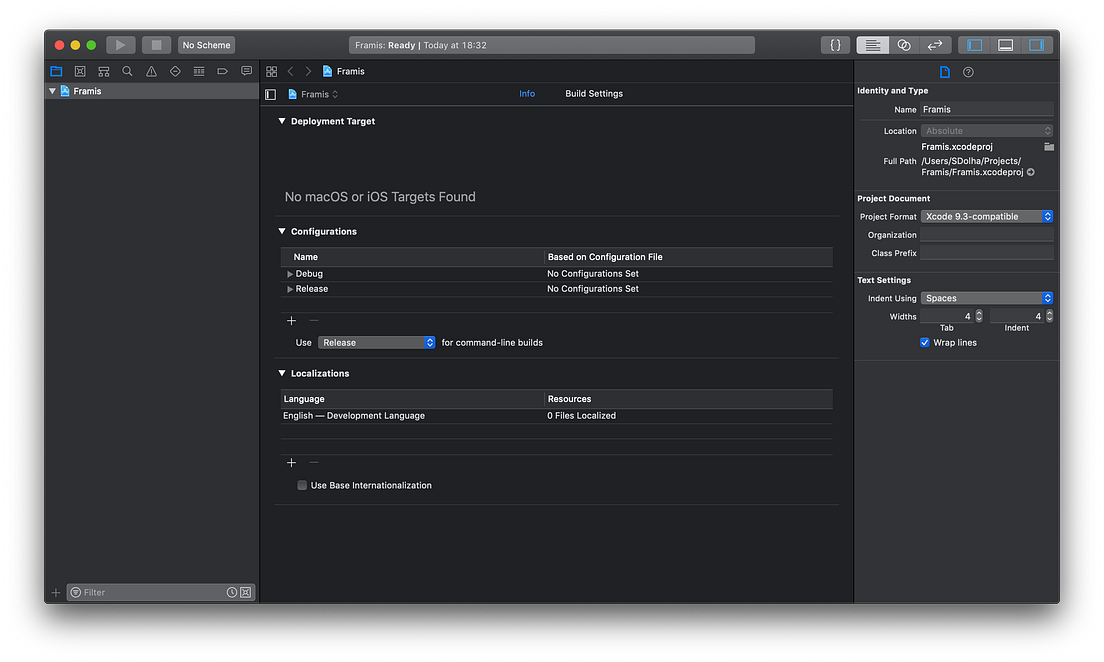Add a configuration with the plus button
Image resolution: width=1104 pixels, height=662 pixels.
(291, 320)
